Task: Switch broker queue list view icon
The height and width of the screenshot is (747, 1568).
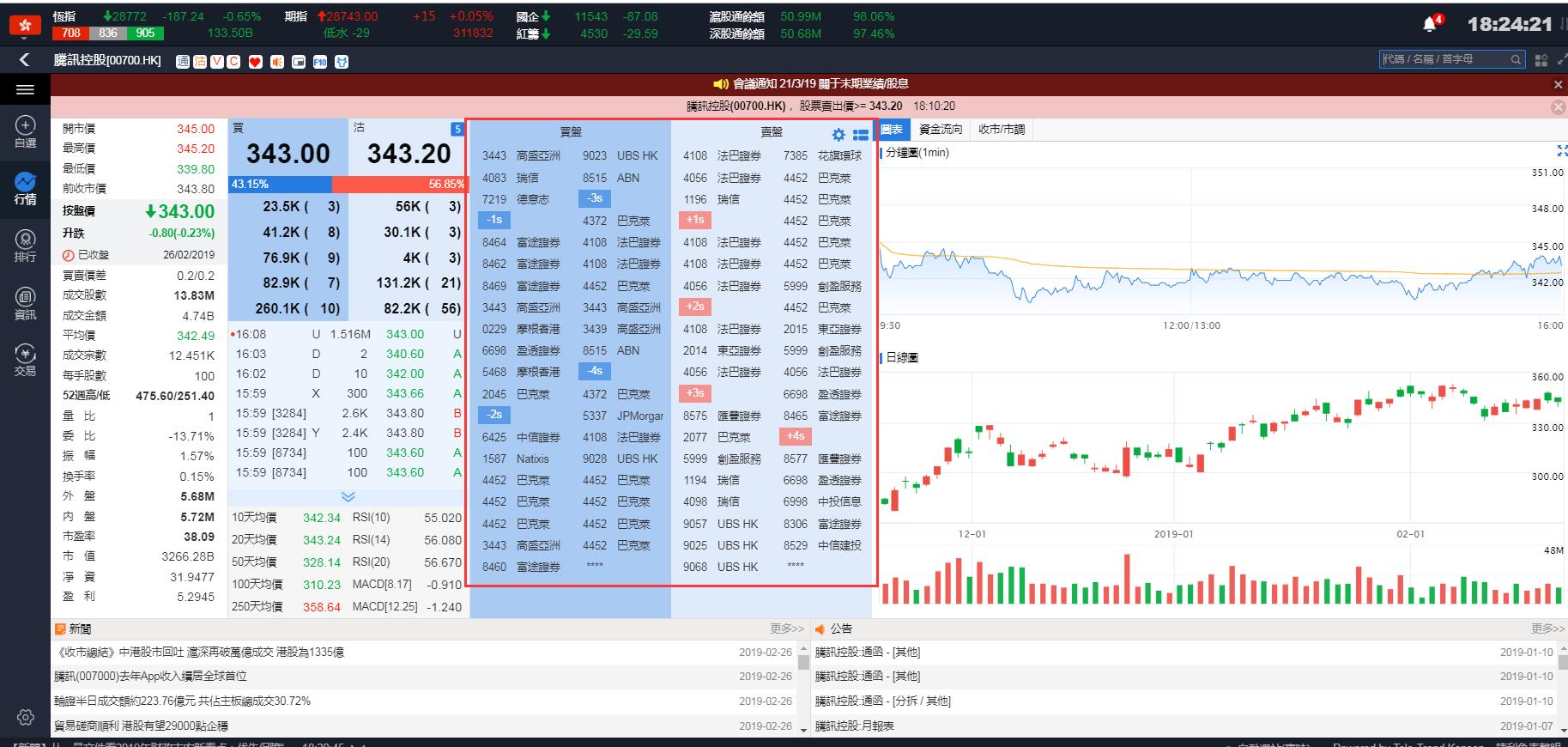Action: [x=861, y=135]
